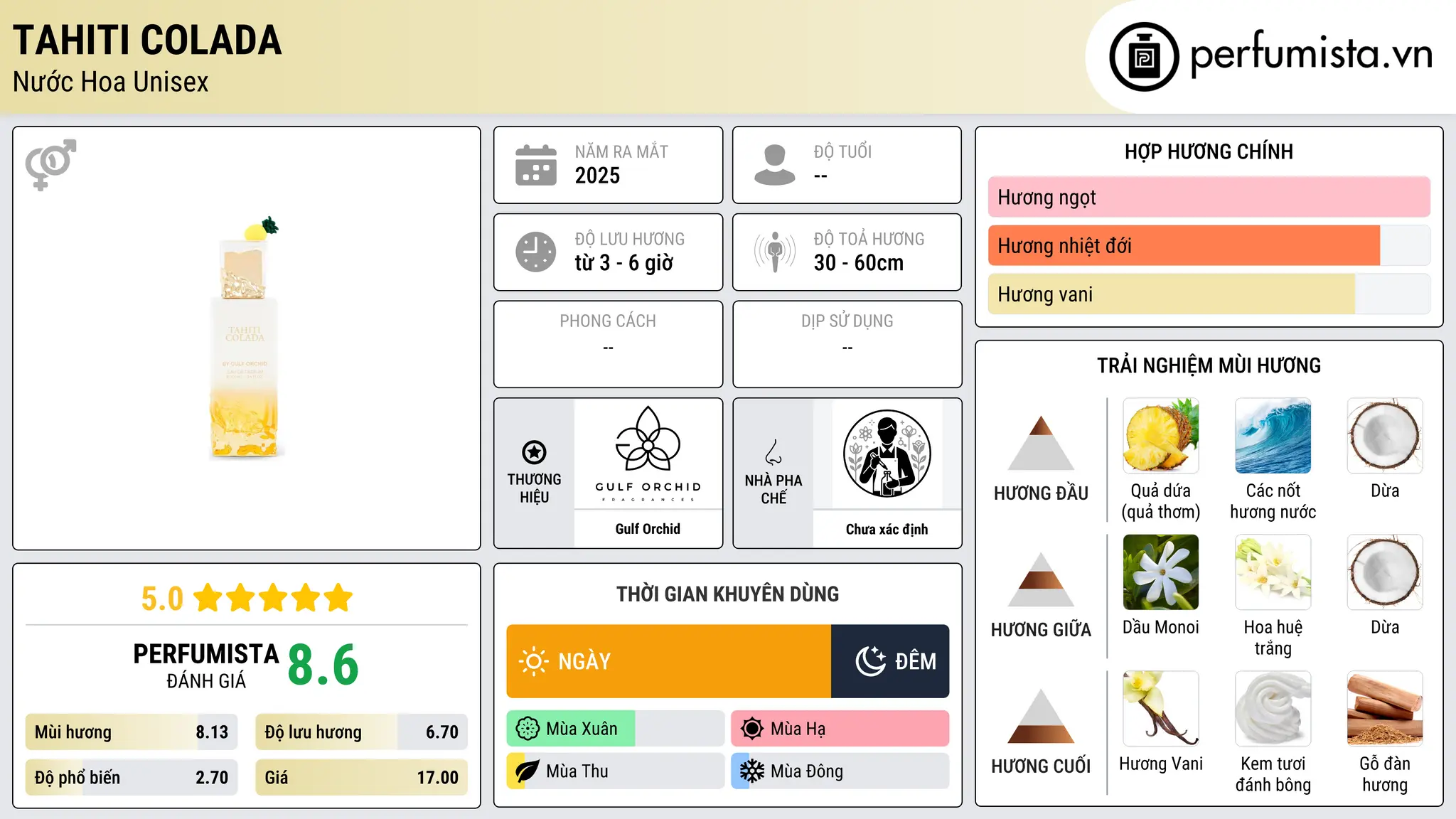The height and width of the screenshot is (819, 1456).
Task: Click the nose icon above Nhà pha chế
Action: coord(773,452)
